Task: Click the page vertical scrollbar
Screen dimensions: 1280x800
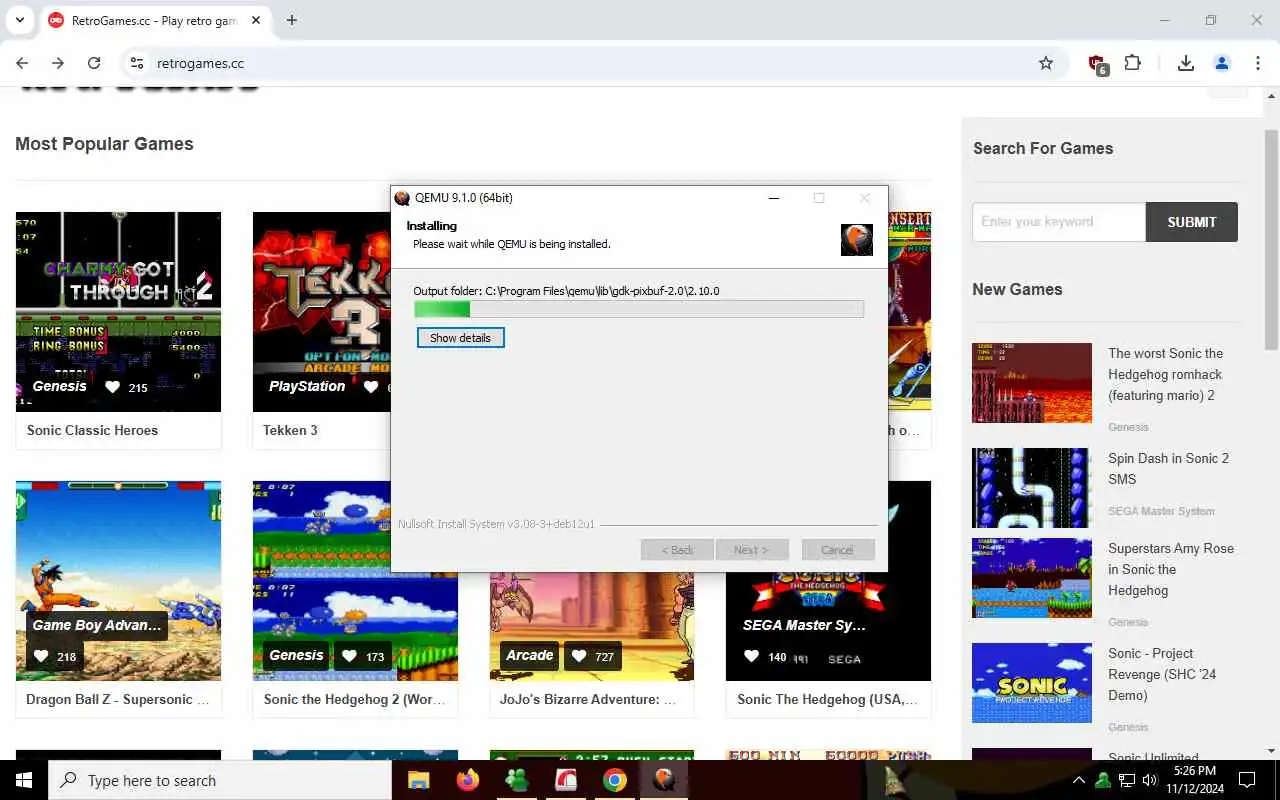Action: [1271, 240]
